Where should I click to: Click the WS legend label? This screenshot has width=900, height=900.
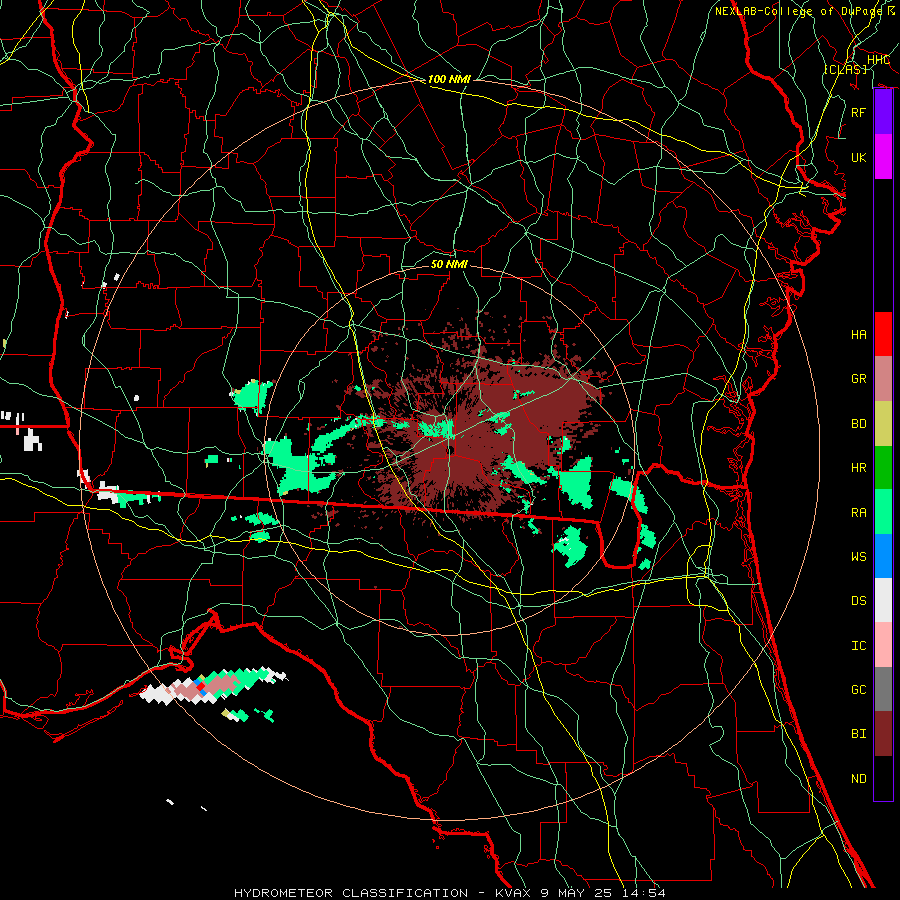859,556
